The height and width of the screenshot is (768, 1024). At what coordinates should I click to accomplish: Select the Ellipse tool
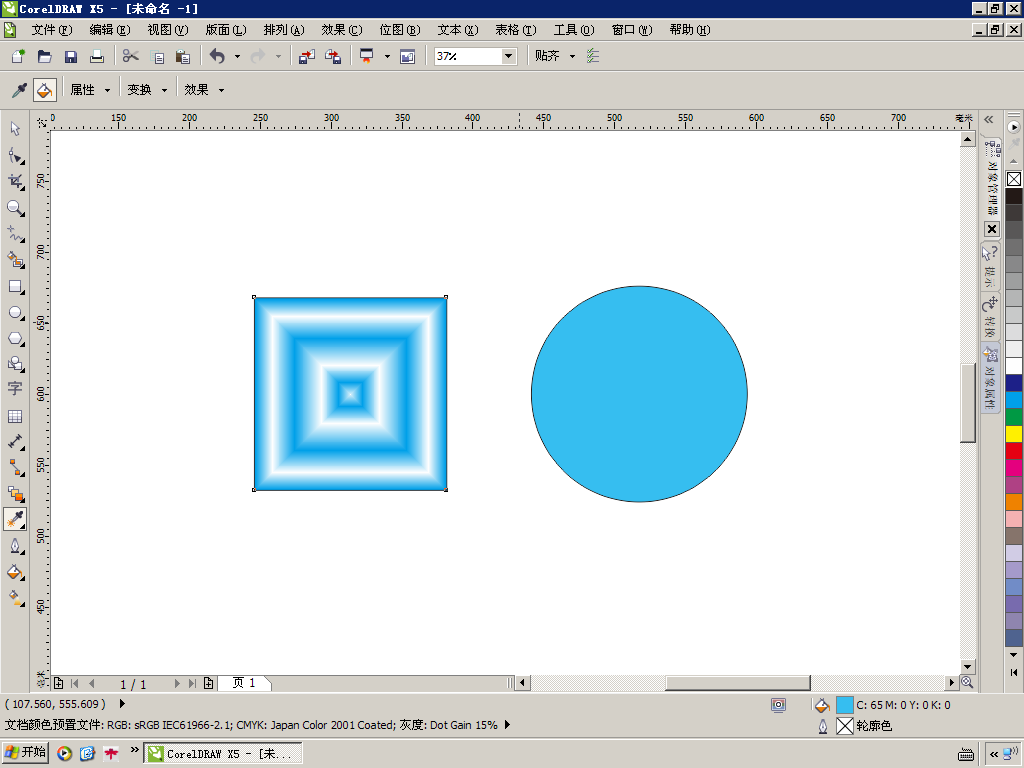[15, 312]
